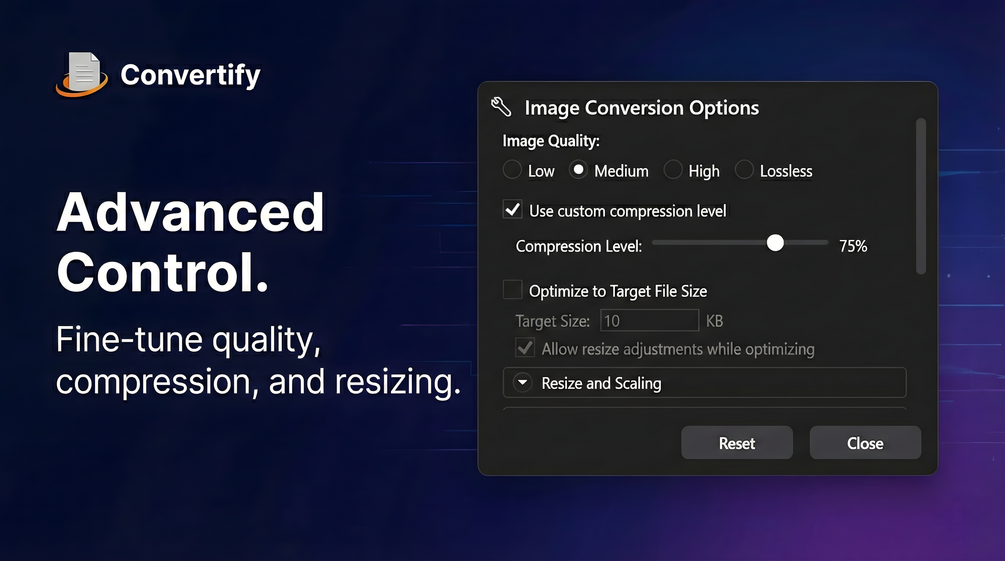Click the 75% compression value label
Image resolution: width=1005 pixels, height=561 pixels.
853,245
